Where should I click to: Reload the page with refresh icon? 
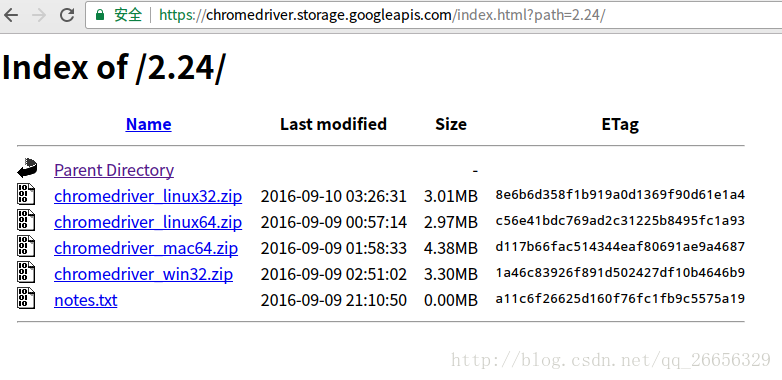67,15
